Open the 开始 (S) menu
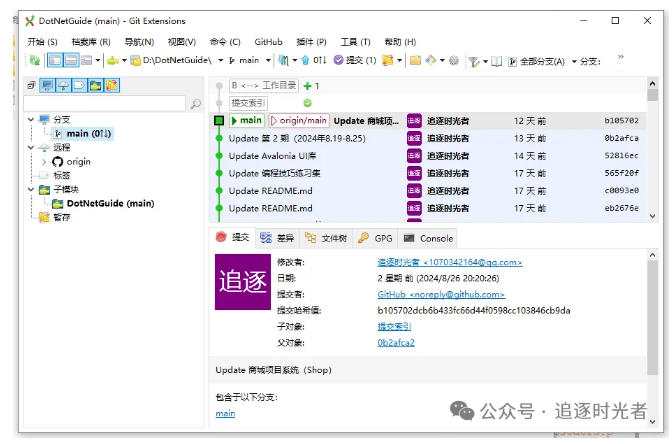This screenshot has width=672, height=444. 42,42
